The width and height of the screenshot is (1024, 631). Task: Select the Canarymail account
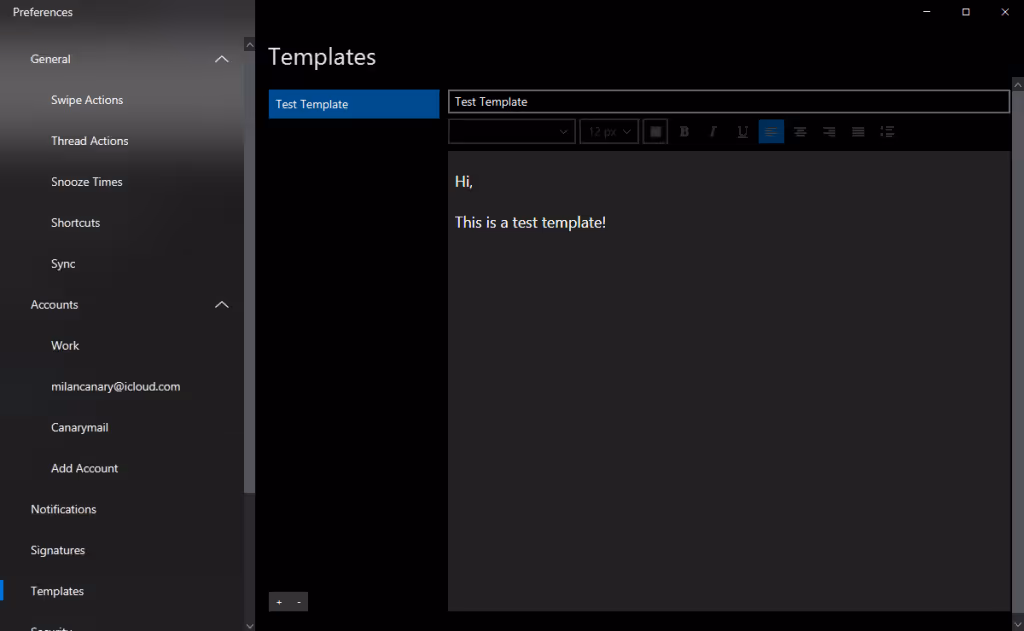[80, 428]
